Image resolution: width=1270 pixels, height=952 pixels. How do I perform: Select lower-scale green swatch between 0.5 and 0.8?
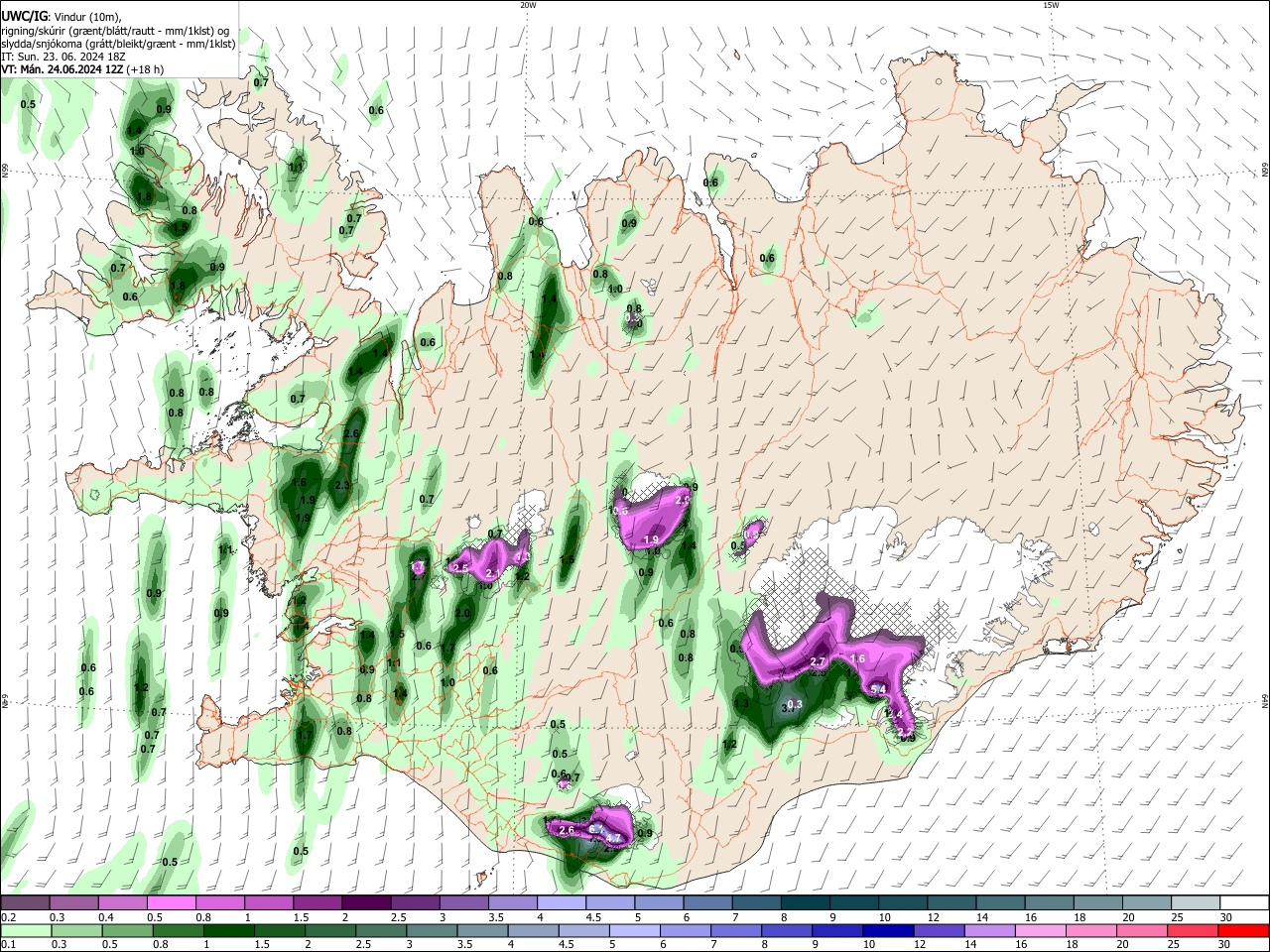[x=127, y=930]
